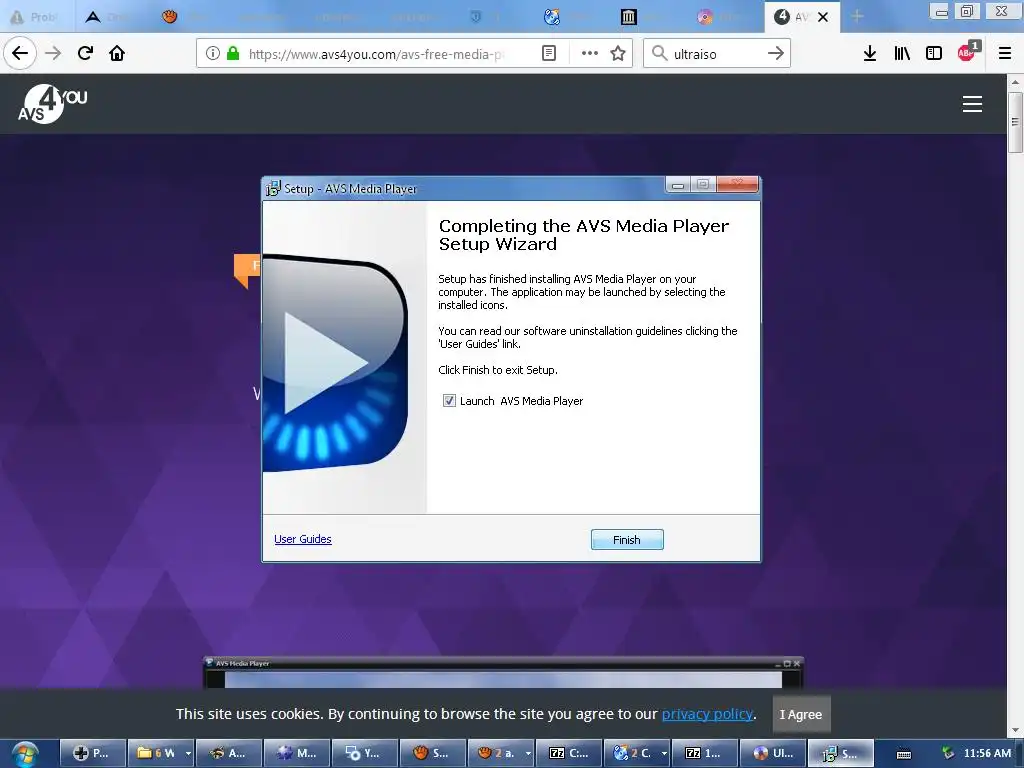Open the S... taskbar item with glove icon
Image resolution: width=1024 pixels, height=768 pixels.
click(432, 753)
